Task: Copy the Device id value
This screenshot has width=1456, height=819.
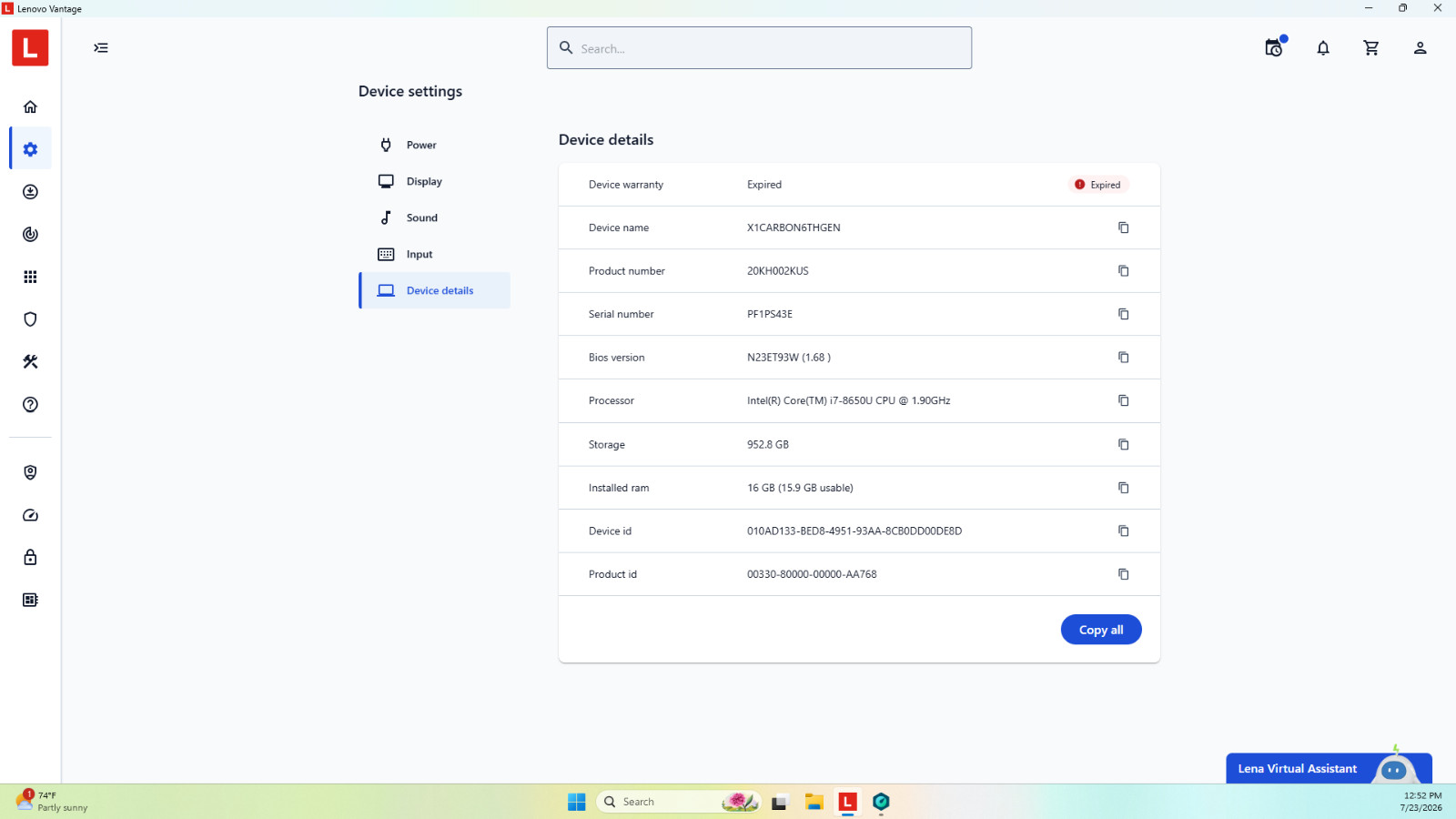Action: [1124, 531]
